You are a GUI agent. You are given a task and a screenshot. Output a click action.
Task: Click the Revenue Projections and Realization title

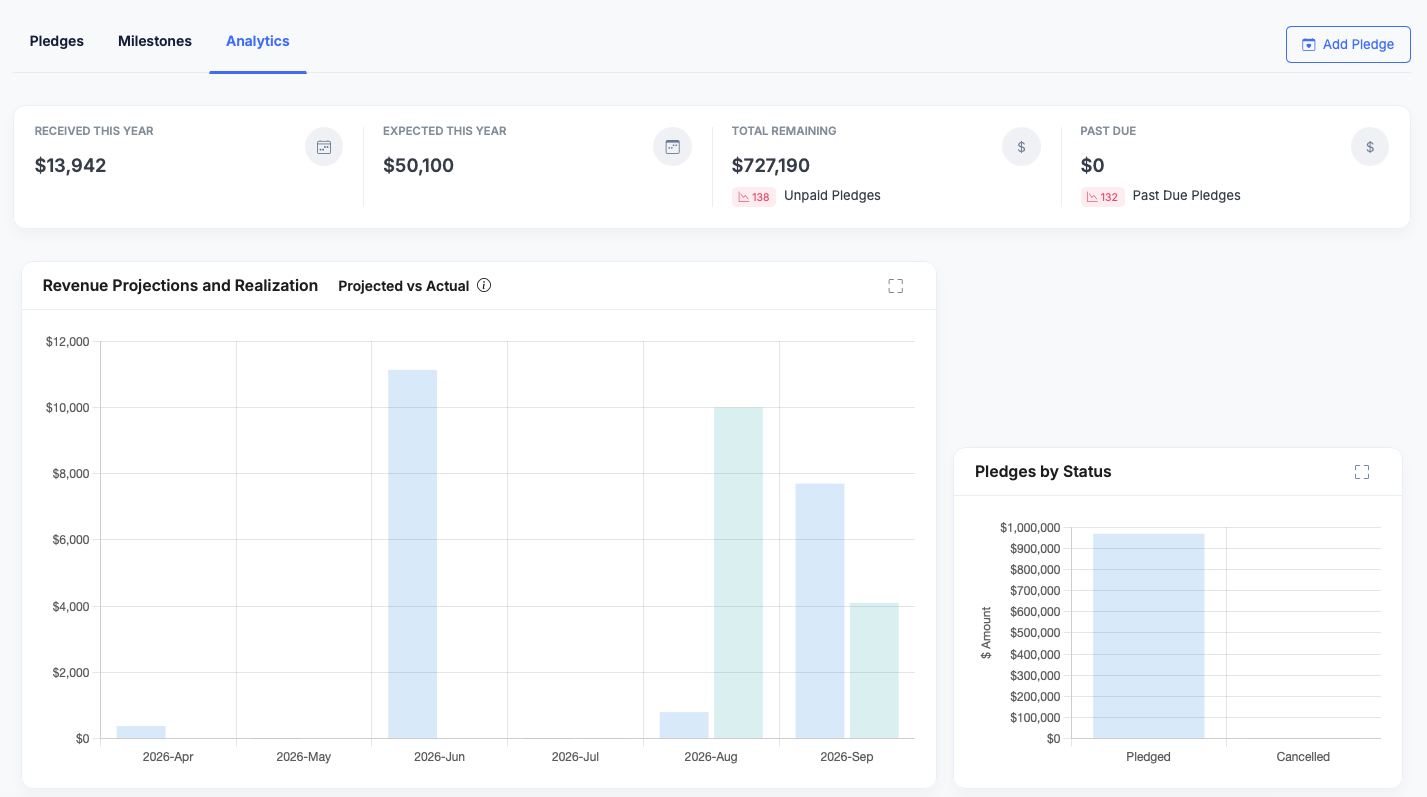[180, 286]
